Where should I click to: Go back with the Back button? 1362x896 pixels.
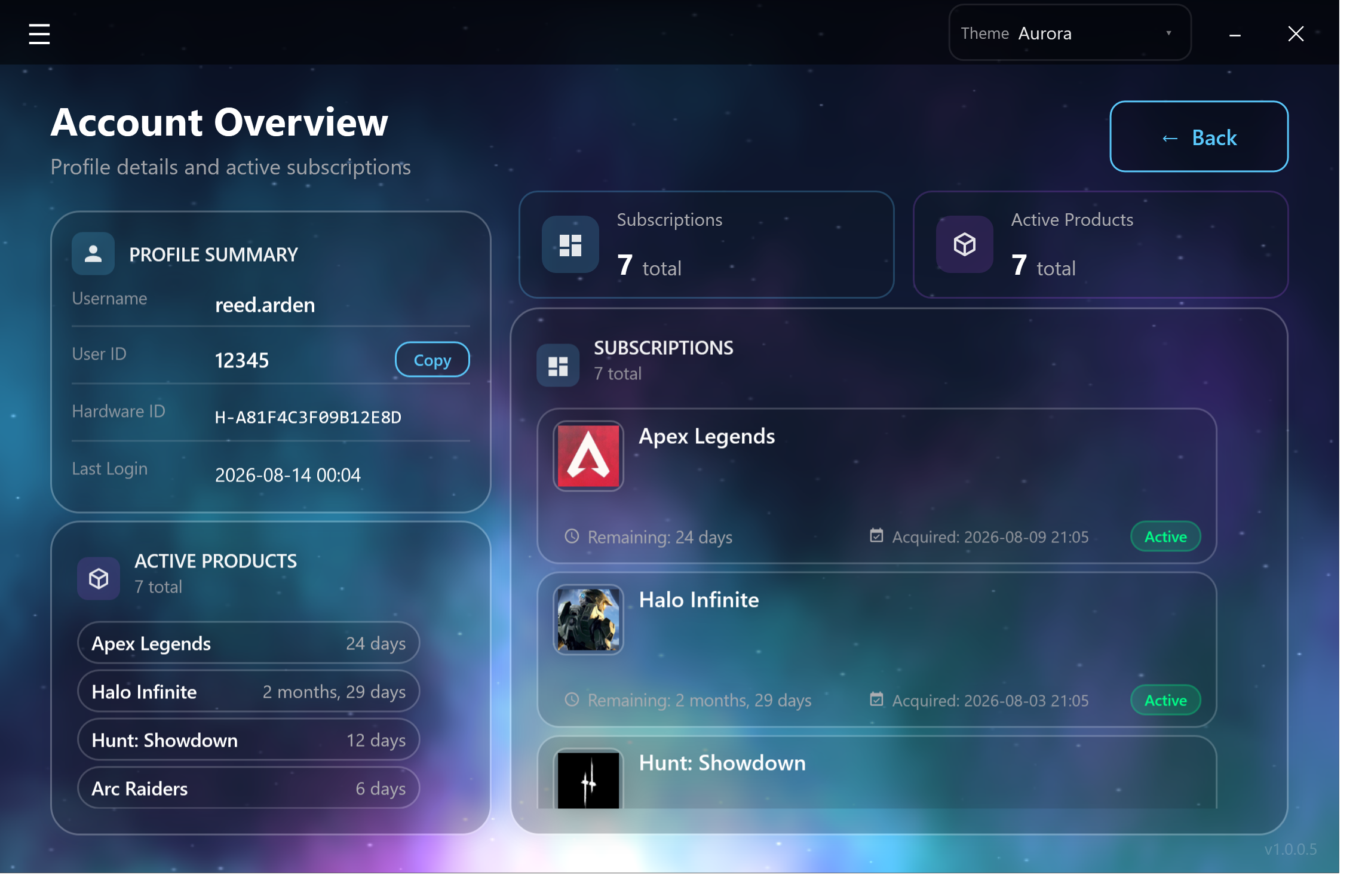point(1199,137)
